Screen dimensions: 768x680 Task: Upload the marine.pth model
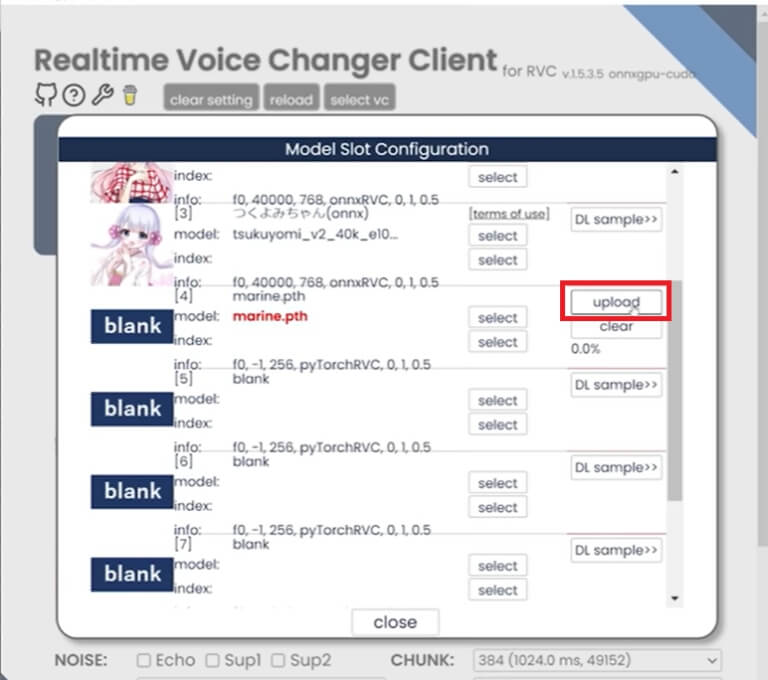616,302
